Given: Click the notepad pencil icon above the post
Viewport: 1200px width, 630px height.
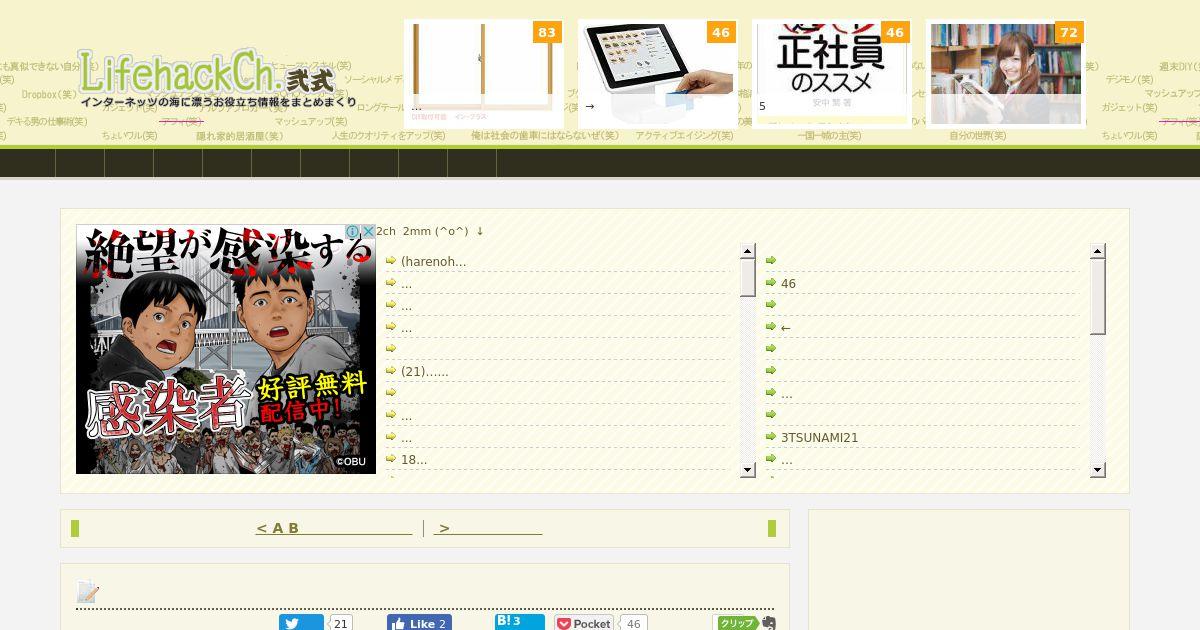Looking at the screenshot, I should (x=88, y=592).
